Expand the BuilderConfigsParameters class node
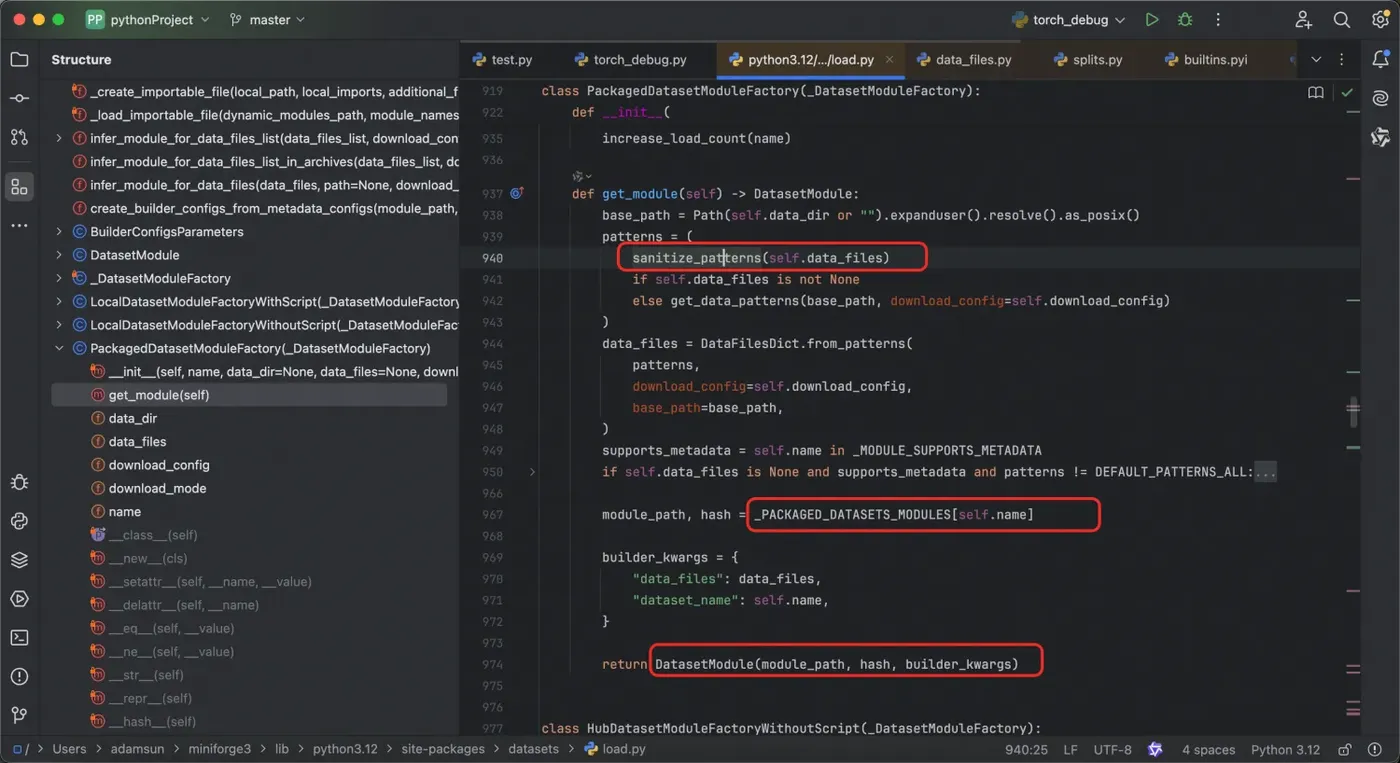Viewport: 1400px width, 763px height. pos(59,231)
